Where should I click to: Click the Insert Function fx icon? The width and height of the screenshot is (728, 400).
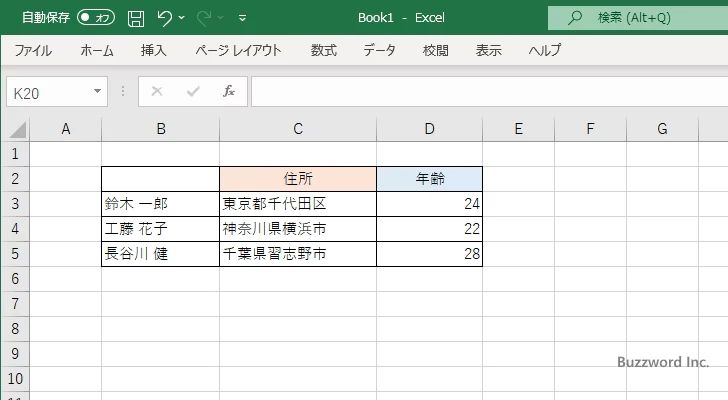tap(229, 91)
